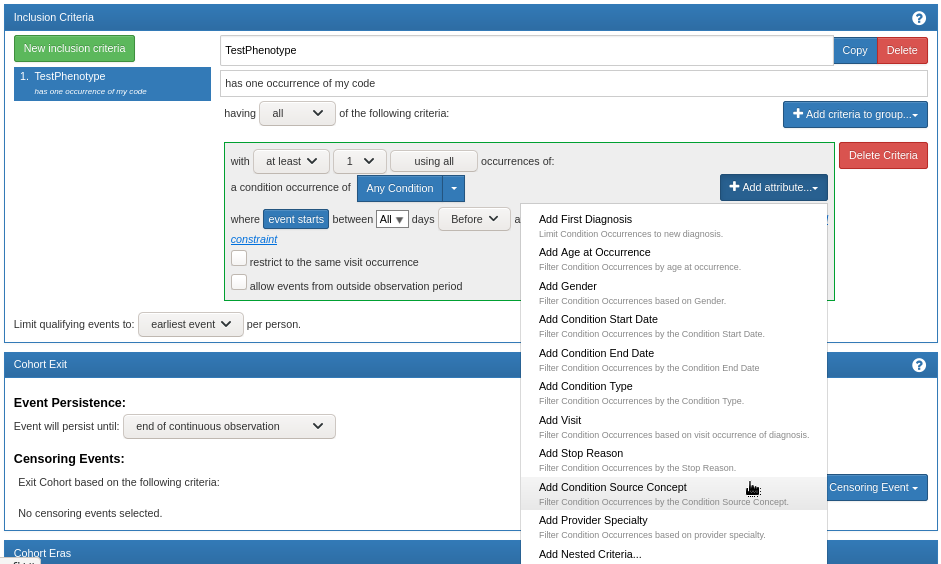The width and height of the screenshot is (941, 564).
Task: Open Add criteria to group menu
Action: coord(854,114)
